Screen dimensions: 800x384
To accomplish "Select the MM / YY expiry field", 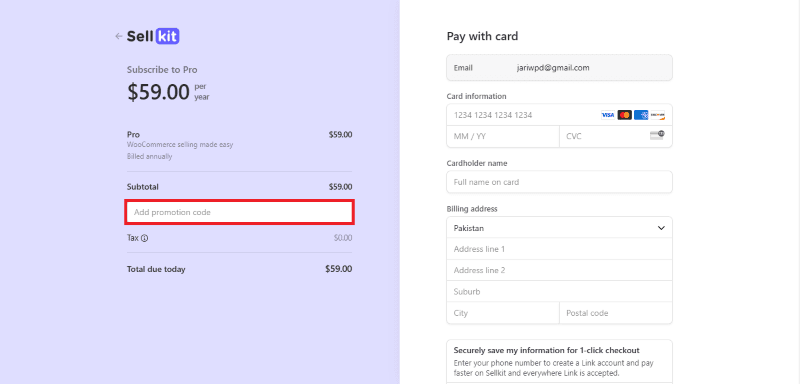I will 503,137.
